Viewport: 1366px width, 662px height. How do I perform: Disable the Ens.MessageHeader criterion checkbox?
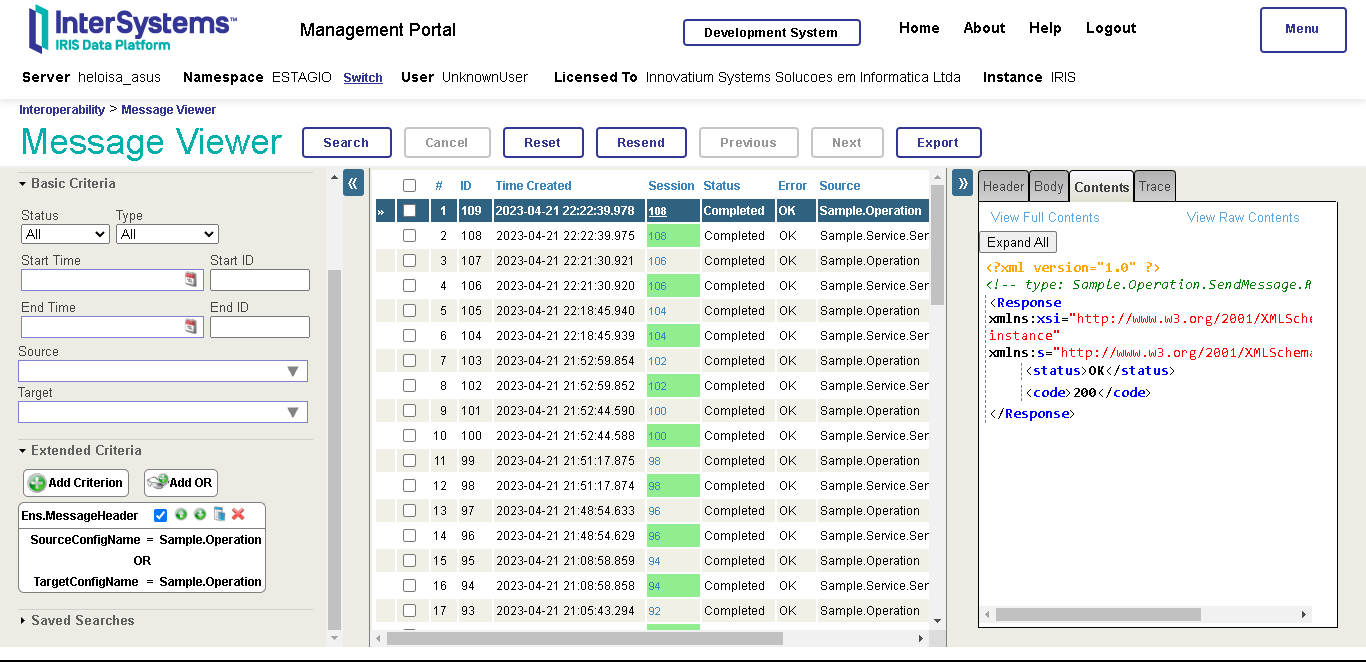161,515
